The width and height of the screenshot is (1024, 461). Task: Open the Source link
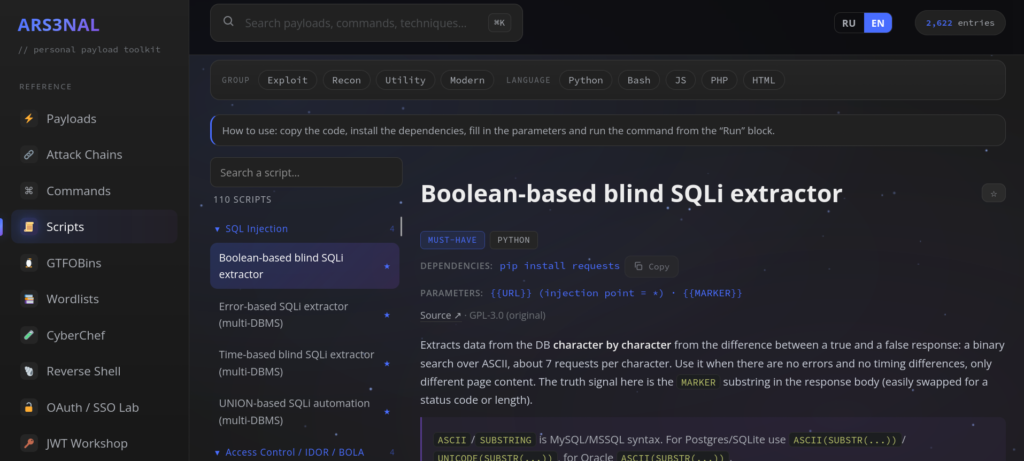tap(441, 315)
